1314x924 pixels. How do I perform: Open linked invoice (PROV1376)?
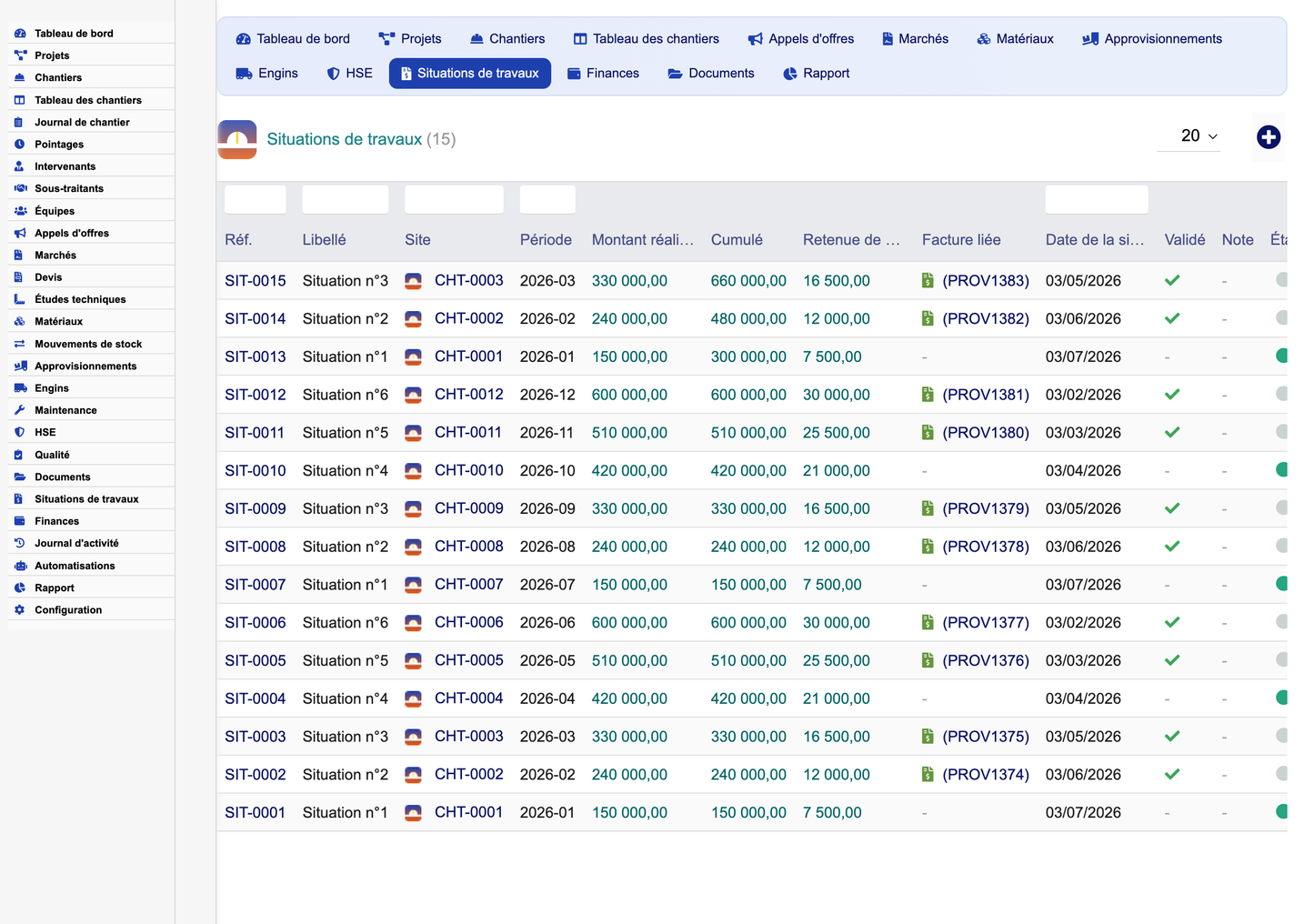986,661
